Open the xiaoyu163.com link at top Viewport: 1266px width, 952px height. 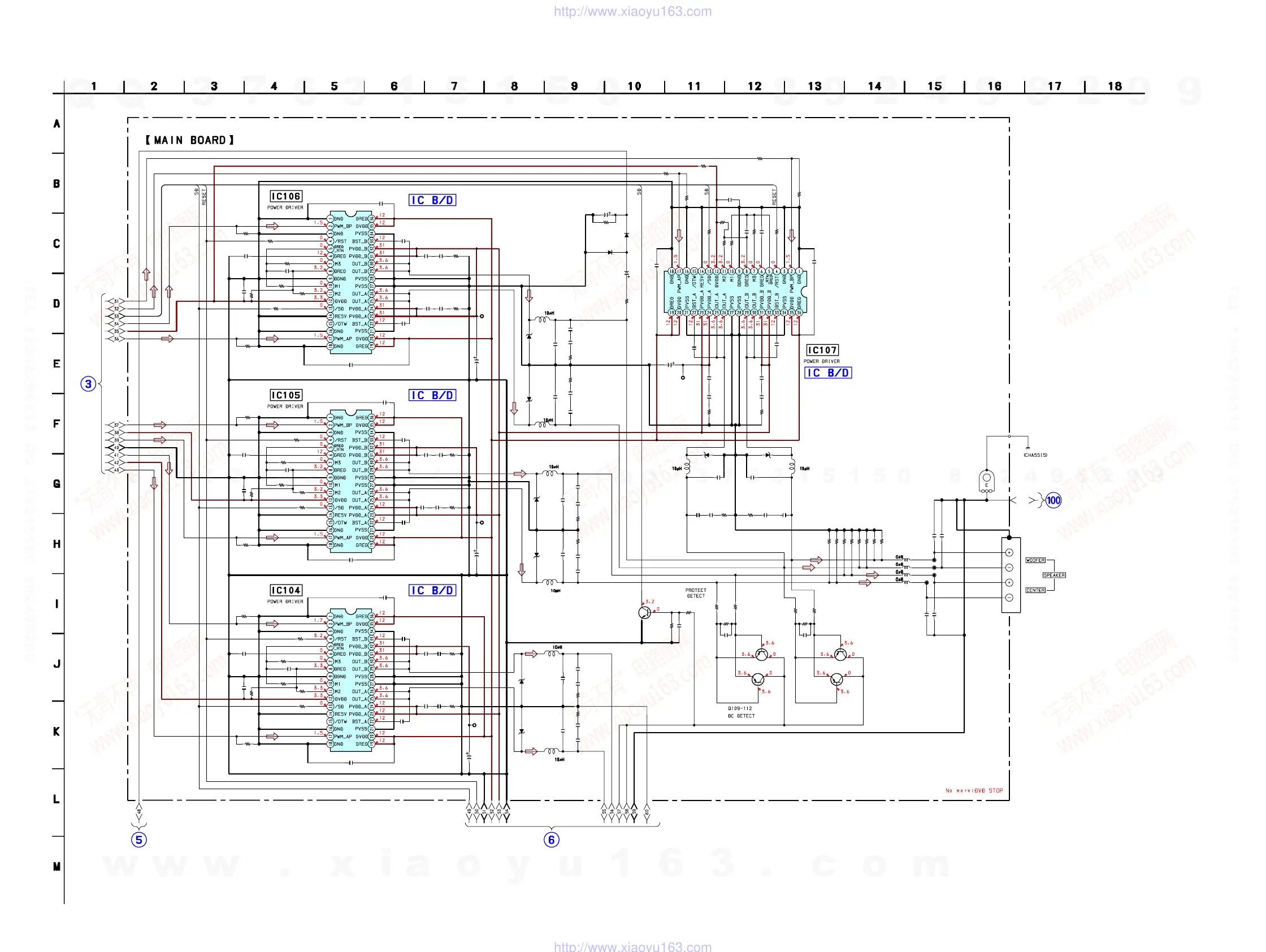(x=632, y=11)
